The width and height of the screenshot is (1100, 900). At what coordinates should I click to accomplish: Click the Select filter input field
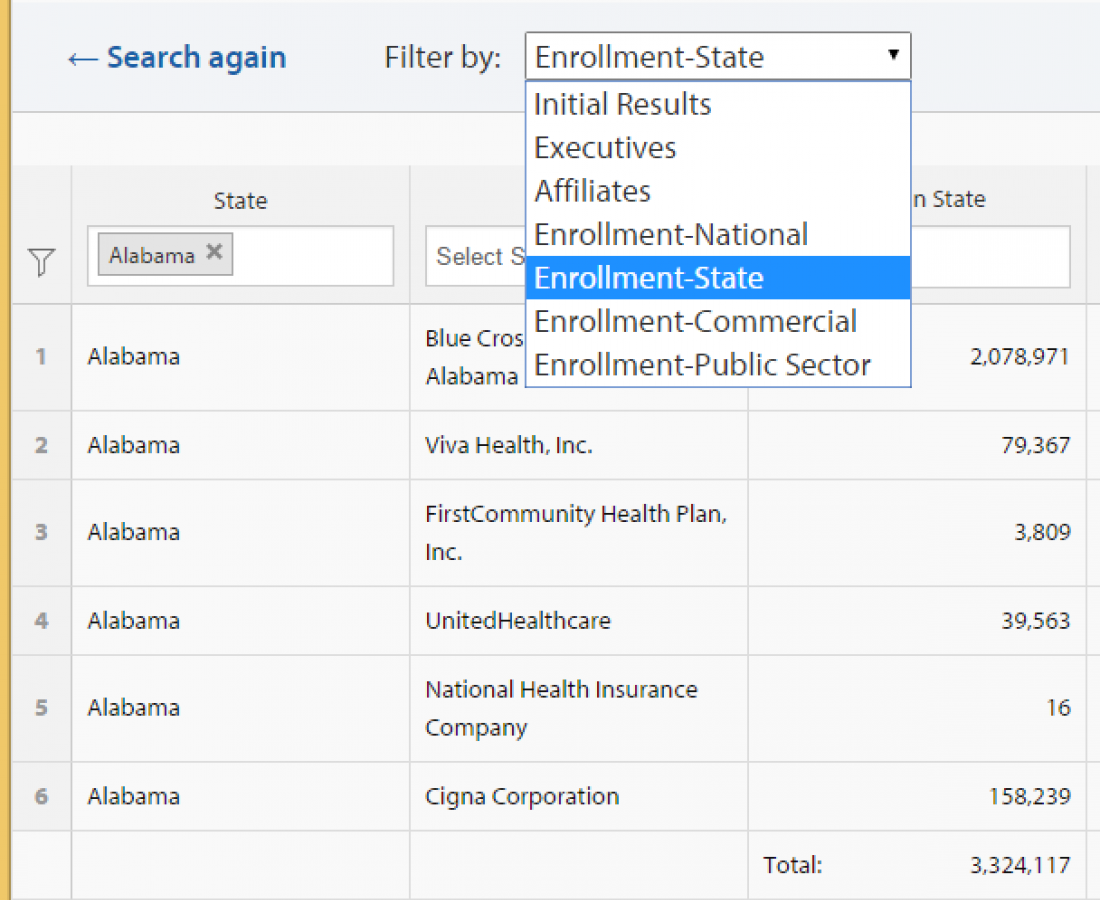[475, 256]
